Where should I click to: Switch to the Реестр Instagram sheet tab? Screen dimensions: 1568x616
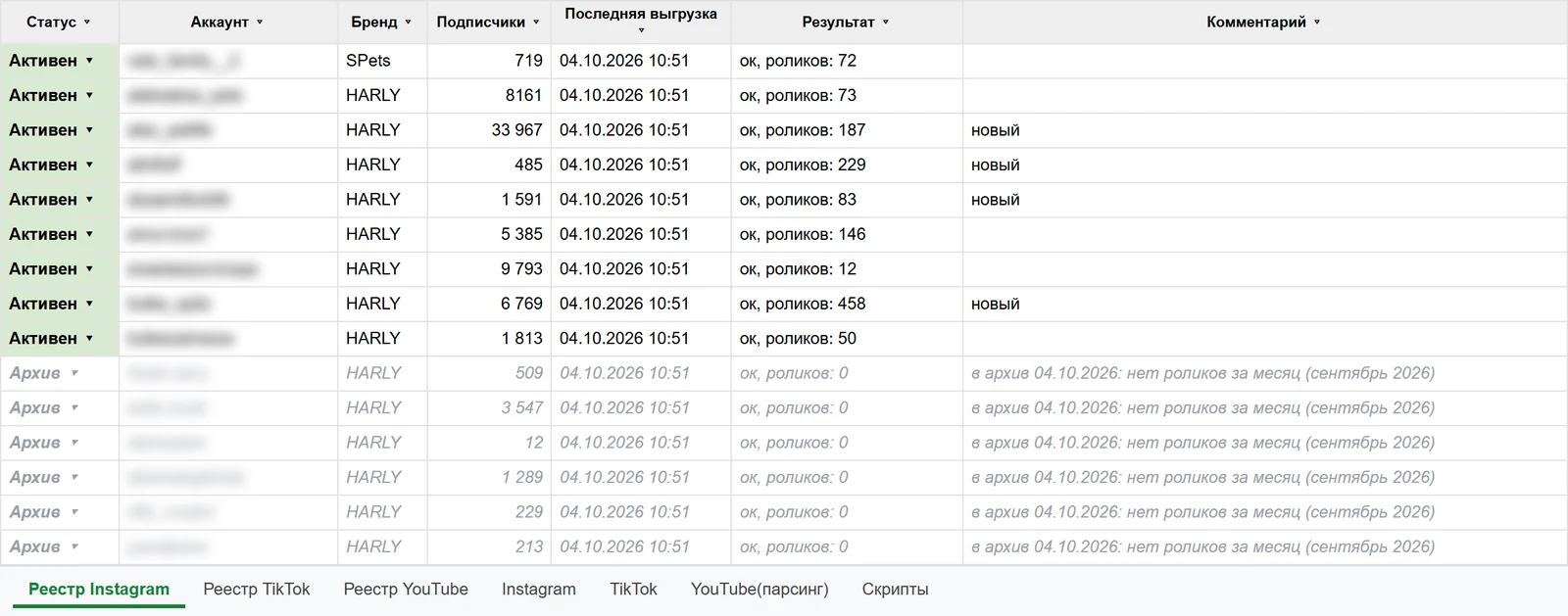tap(99, 590)
